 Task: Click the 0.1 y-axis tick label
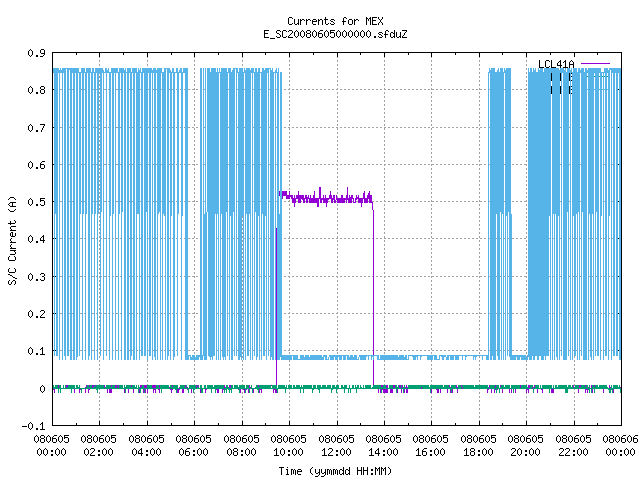click(x=37, y=351)
